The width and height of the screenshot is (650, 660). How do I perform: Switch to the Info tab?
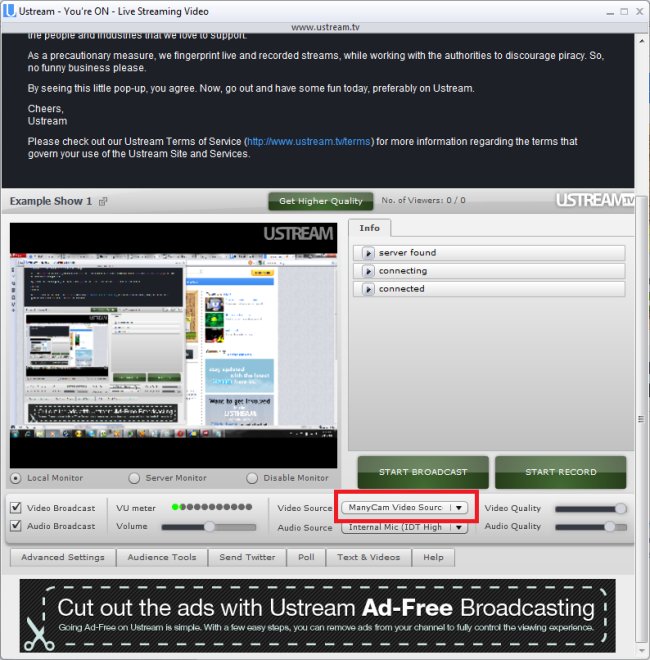370,228
